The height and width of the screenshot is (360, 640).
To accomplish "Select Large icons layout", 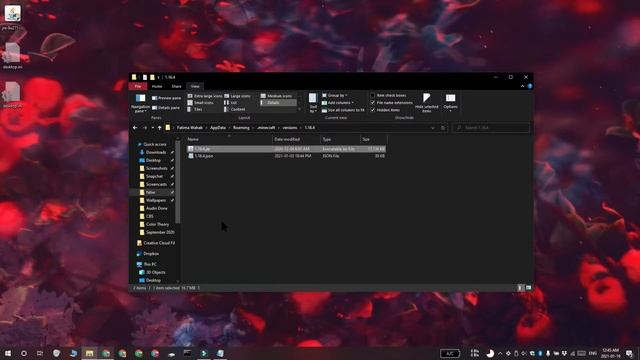I will pos(238,96).
